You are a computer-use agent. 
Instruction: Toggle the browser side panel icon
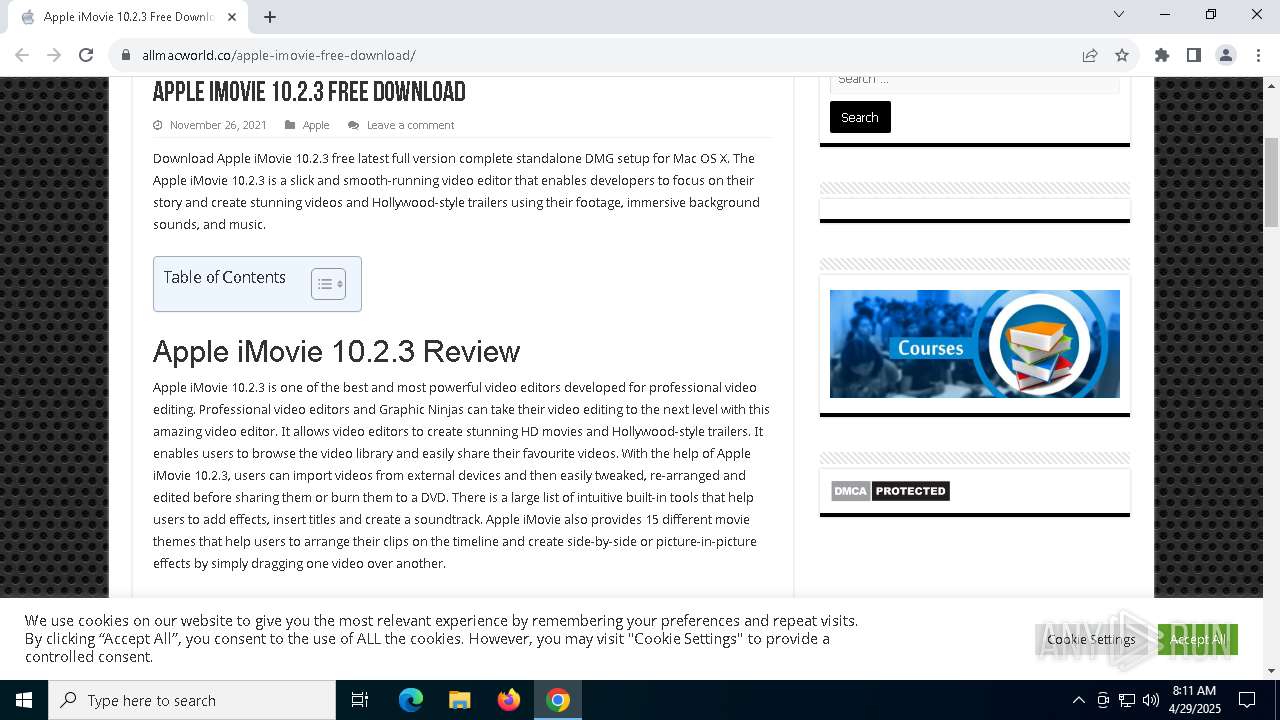[x=1194, y=55]
